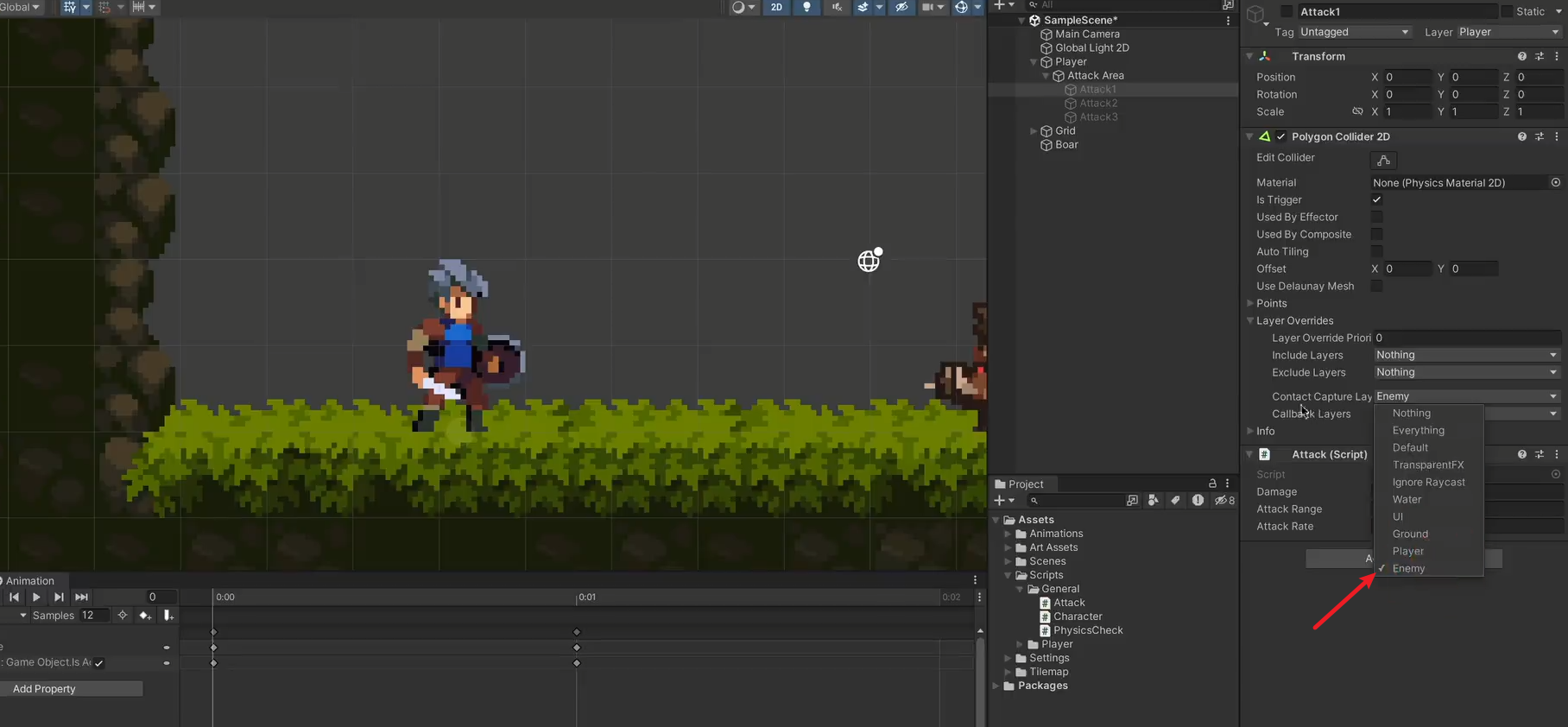Collapse Layer Overrides section
Screen dimensions: 1568x727
[1250, 320]
